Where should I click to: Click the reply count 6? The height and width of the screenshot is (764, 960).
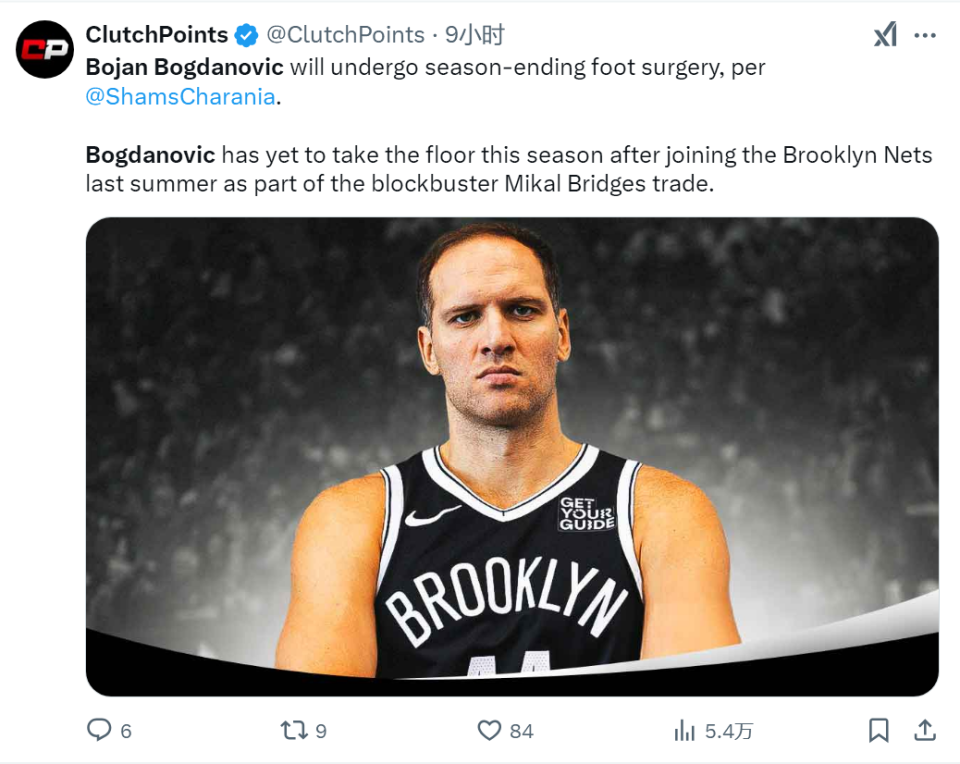[126, 732]
